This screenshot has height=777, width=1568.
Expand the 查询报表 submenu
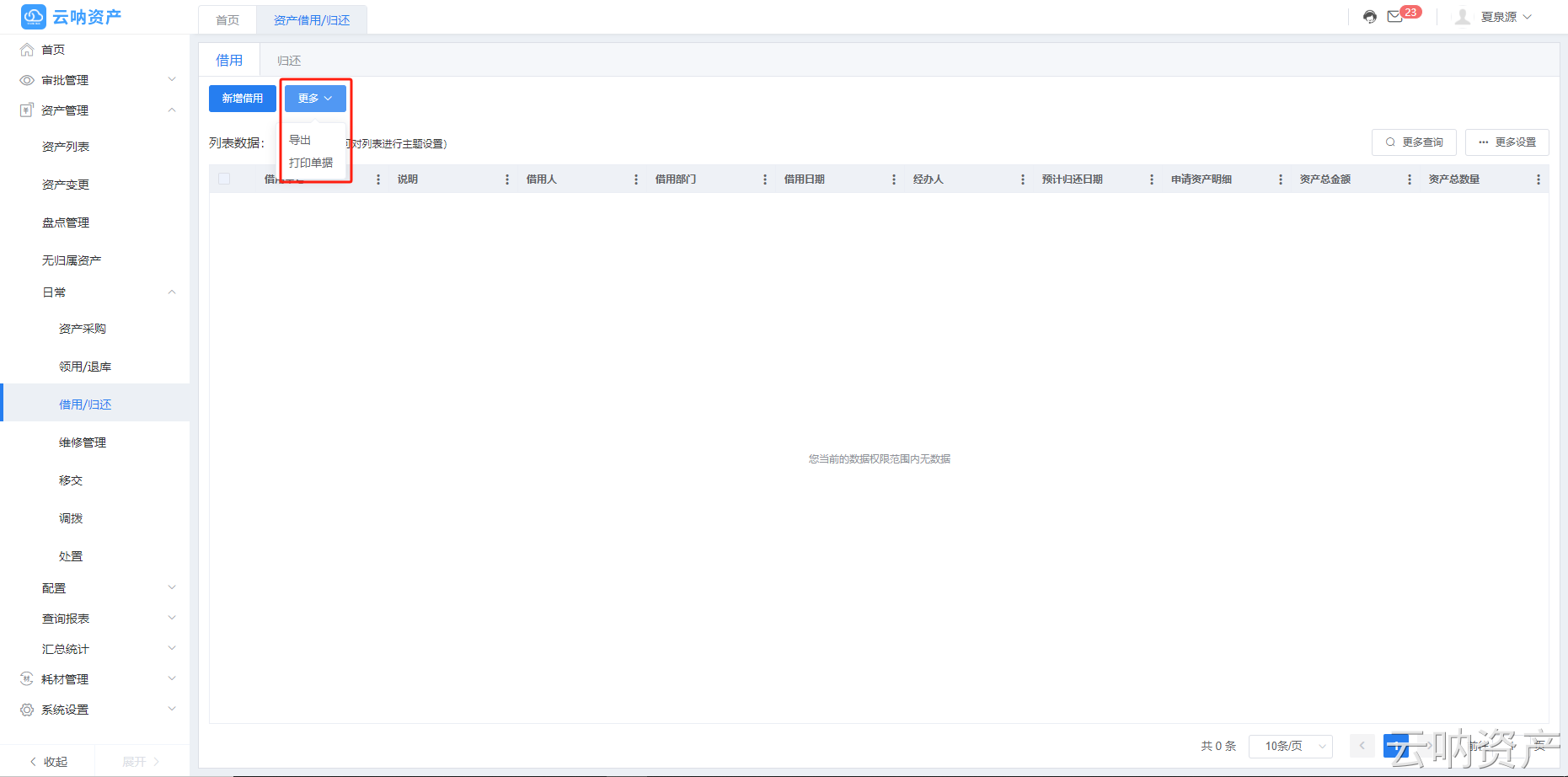[172, 619]
